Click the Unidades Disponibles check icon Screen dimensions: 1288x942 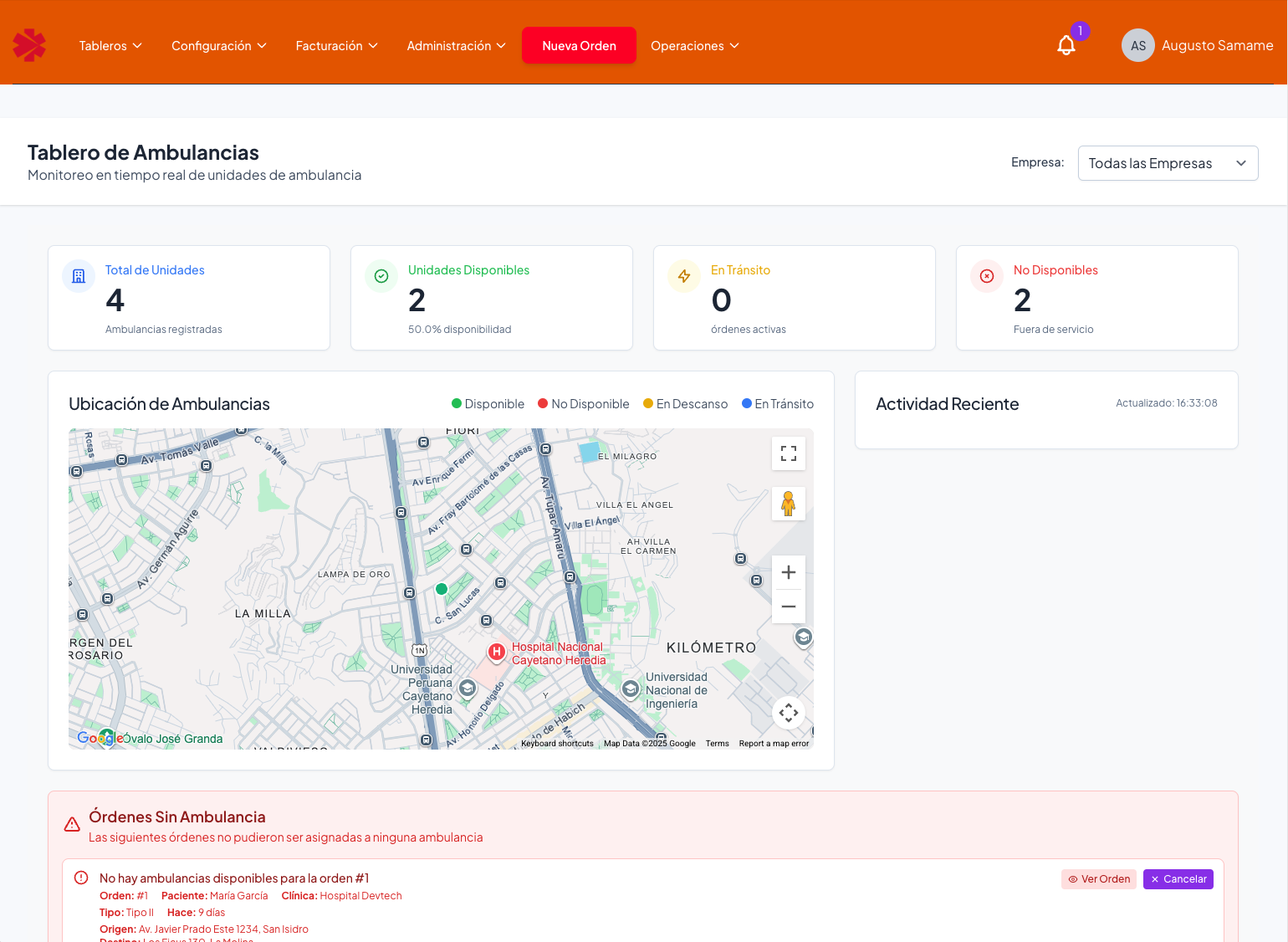coord(381,276)
